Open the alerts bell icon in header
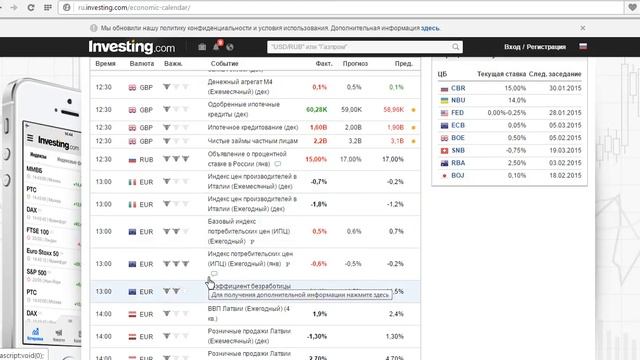Screen dimensions: 640x360 click(x=216, y=47)
